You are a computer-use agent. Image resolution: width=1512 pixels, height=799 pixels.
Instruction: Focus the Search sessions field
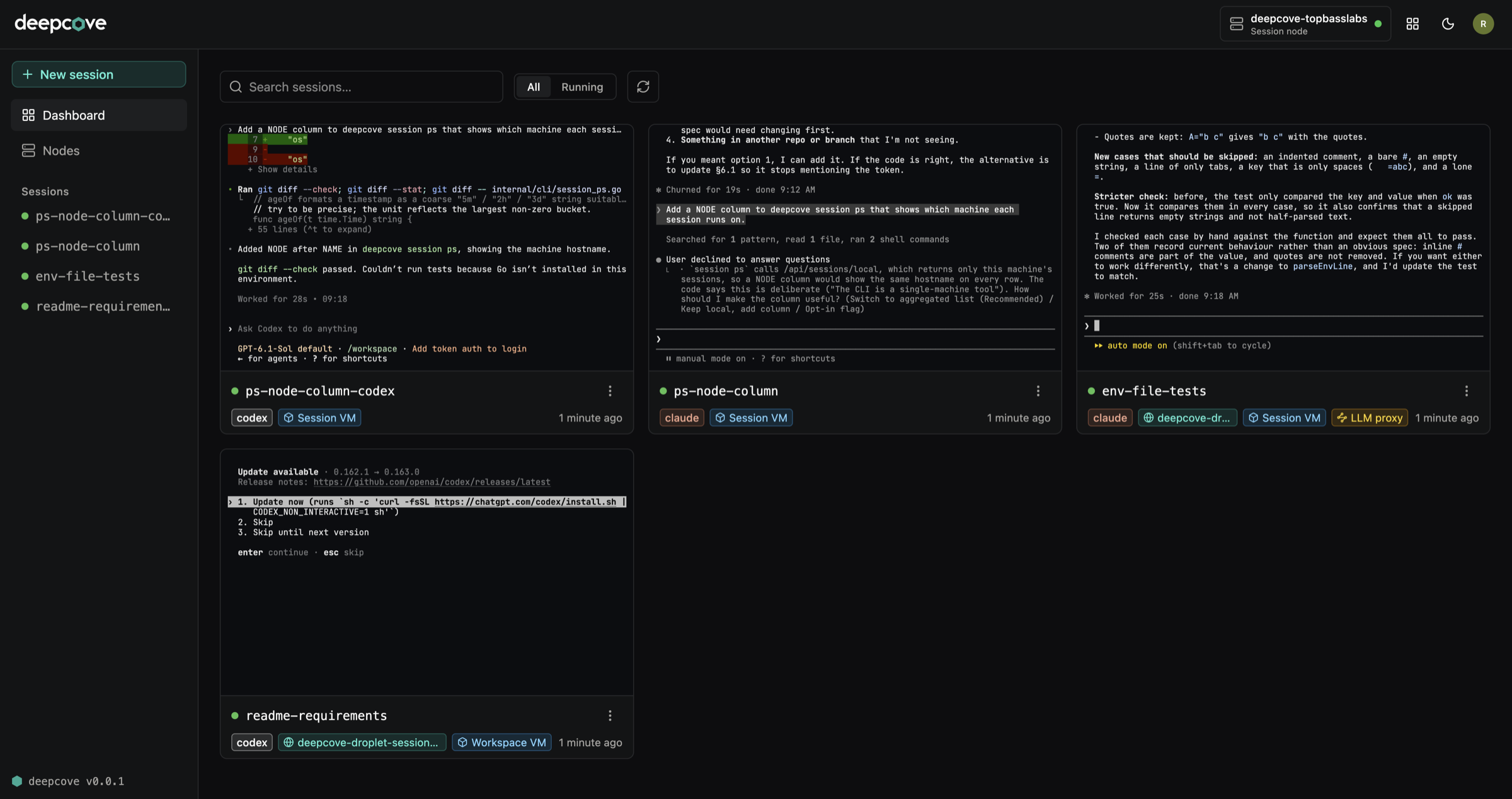(x=361, y=86)
